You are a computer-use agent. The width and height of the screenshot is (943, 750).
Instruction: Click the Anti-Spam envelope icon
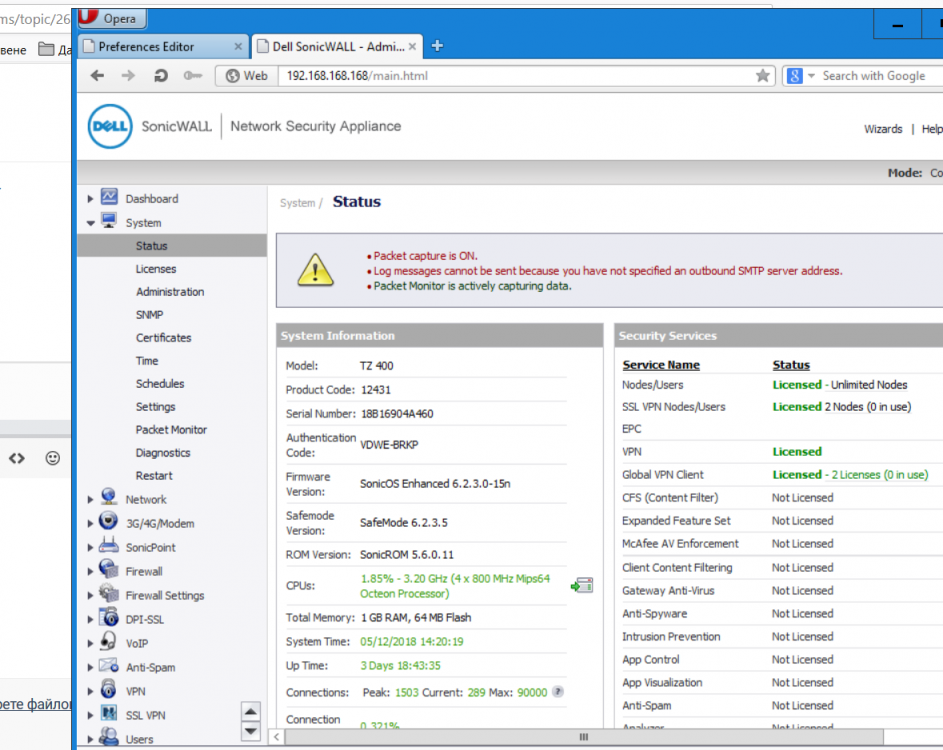(109, 665)
